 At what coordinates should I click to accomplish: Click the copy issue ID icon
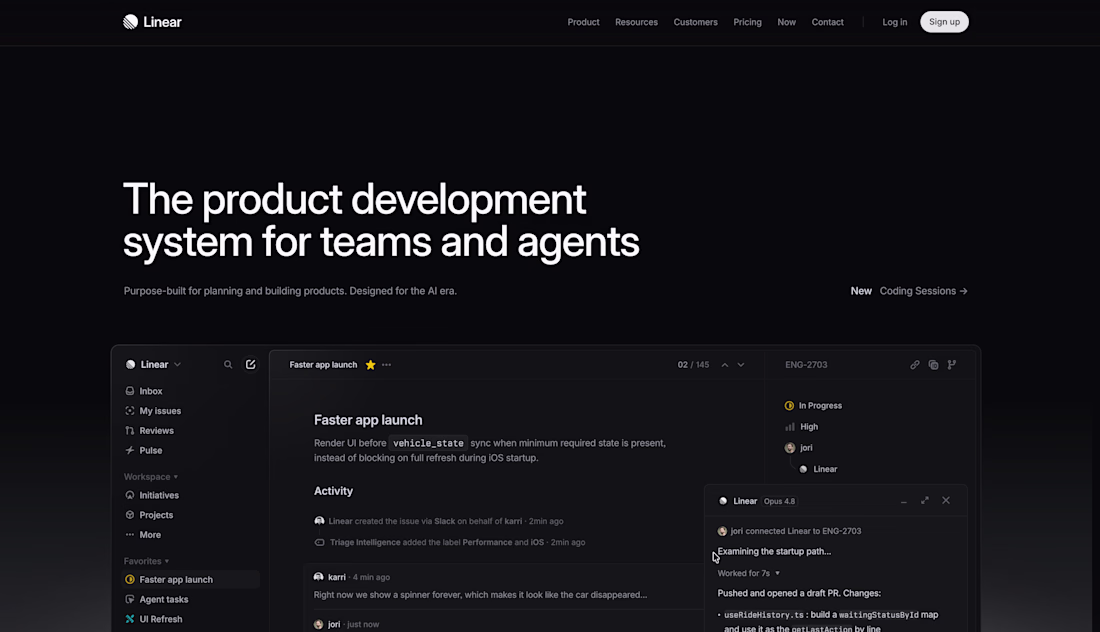933,365
